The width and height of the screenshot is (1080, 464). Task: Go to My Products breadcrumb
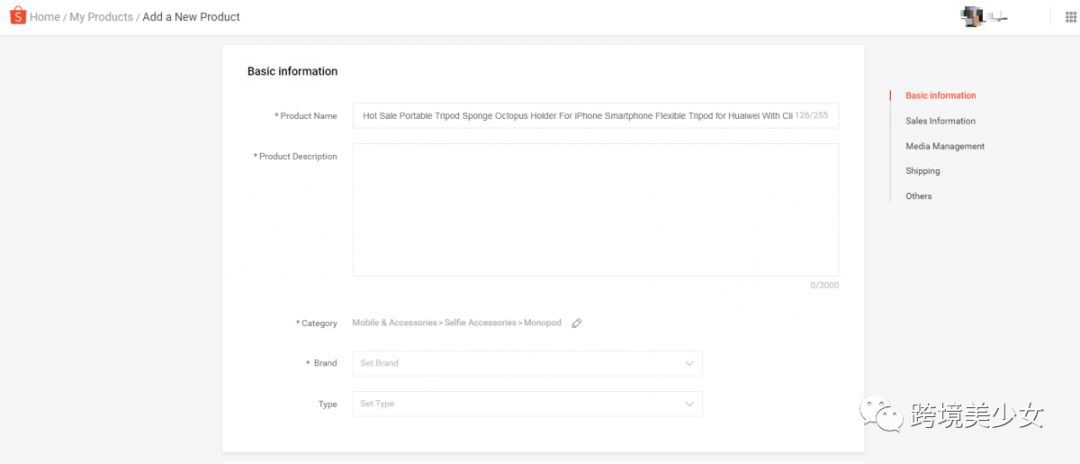[x=101, y=17]
